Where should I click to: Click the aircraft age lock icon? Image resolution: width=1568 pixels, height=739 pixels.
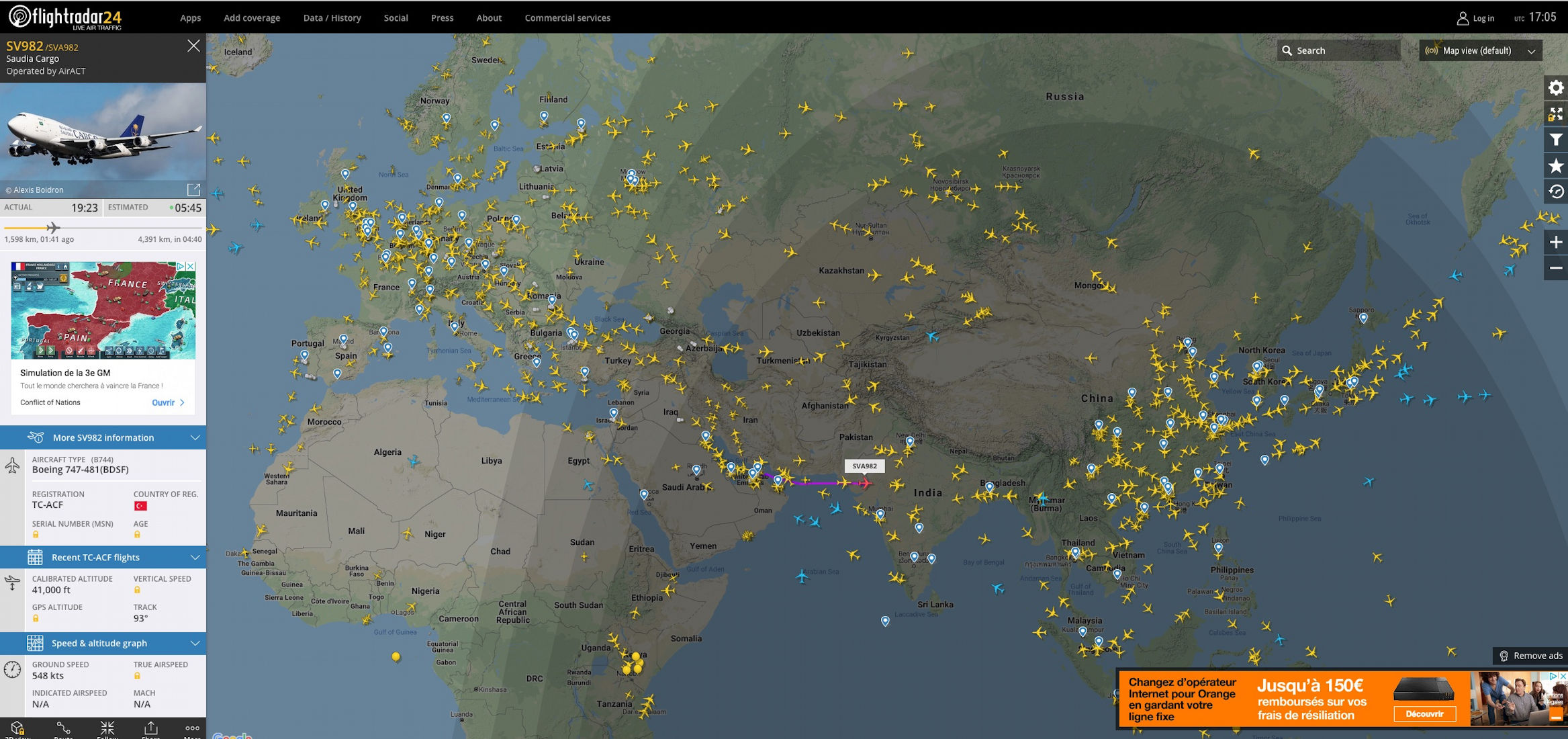point(137,535)
